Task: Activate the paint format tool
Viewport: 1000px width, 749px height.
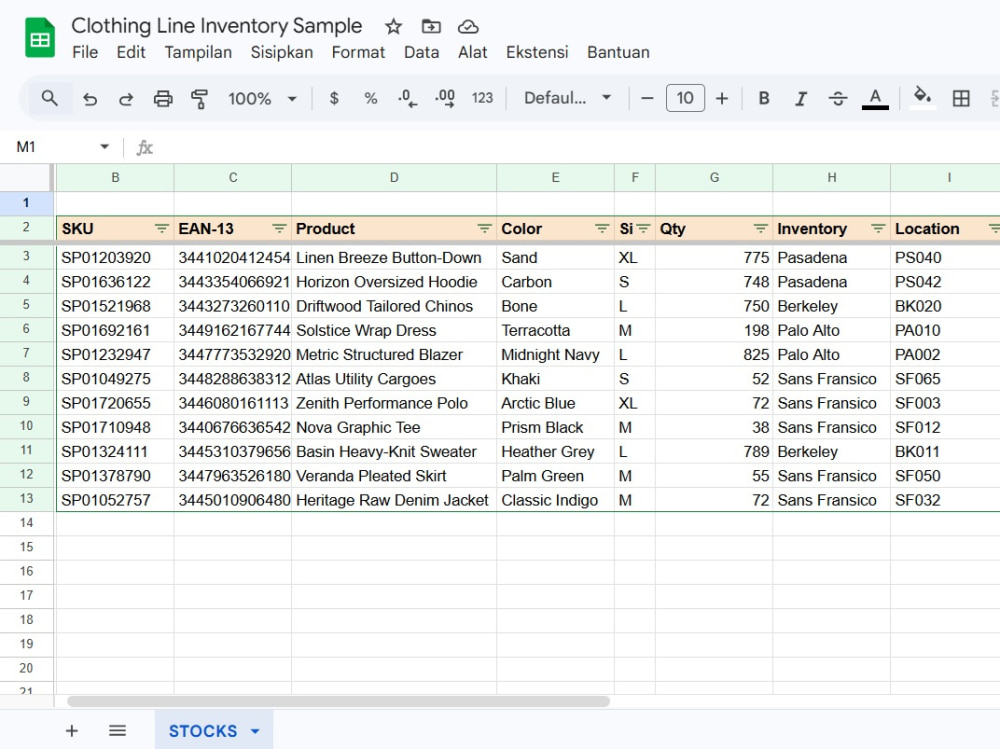Action: (x=200, y=98)
